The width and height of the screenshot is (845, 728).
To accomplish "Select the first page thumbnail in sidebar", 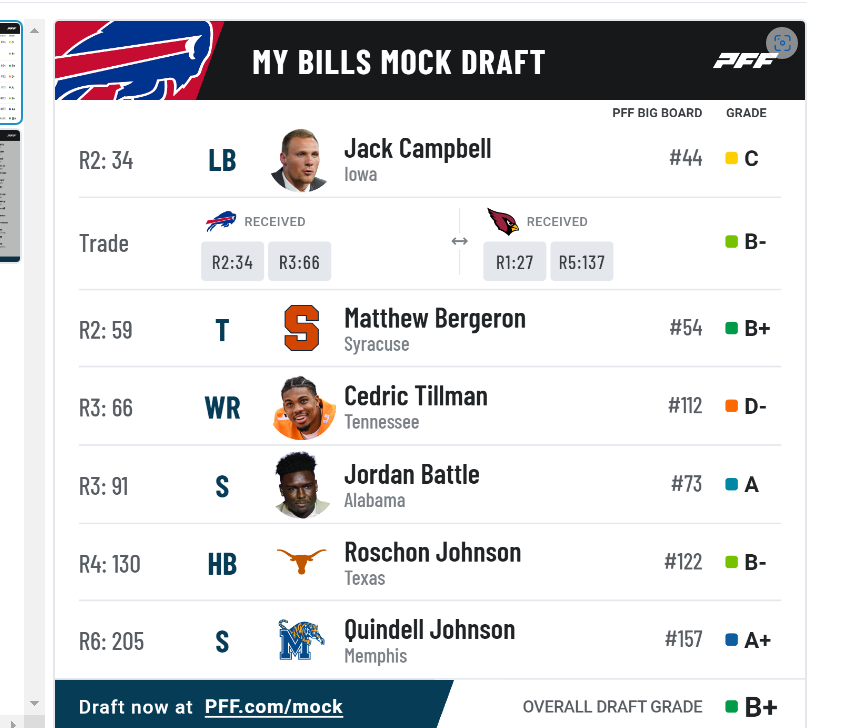I will (10, 73).
